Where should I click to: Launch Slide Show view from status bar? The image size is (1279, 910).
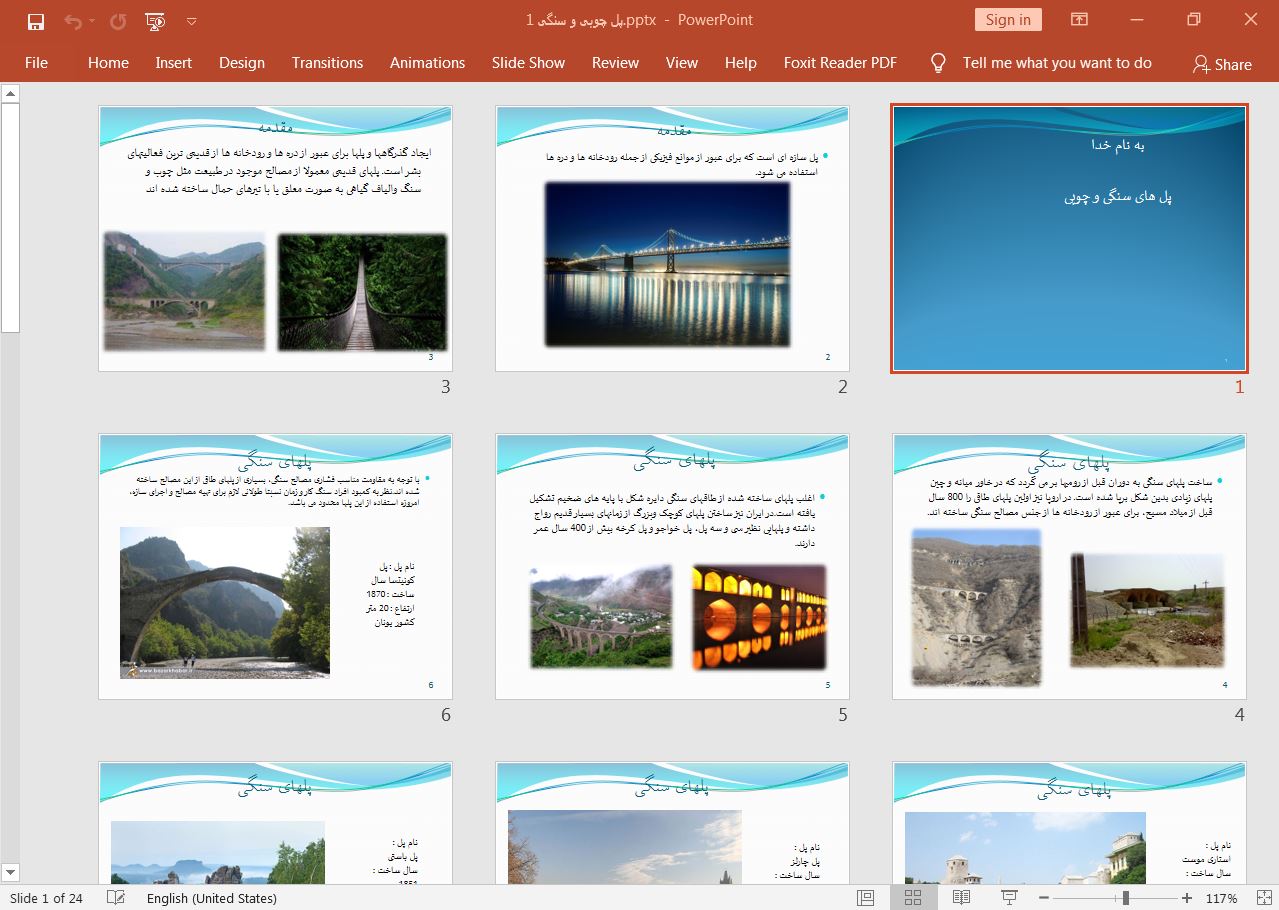click(x=1009, y=898)
